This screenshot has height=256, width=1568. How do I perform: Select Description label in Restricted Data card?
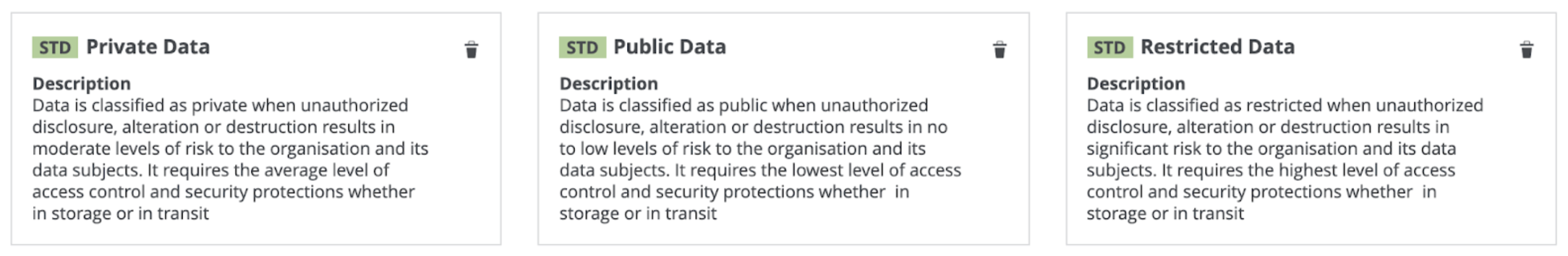pos(1136,83)
